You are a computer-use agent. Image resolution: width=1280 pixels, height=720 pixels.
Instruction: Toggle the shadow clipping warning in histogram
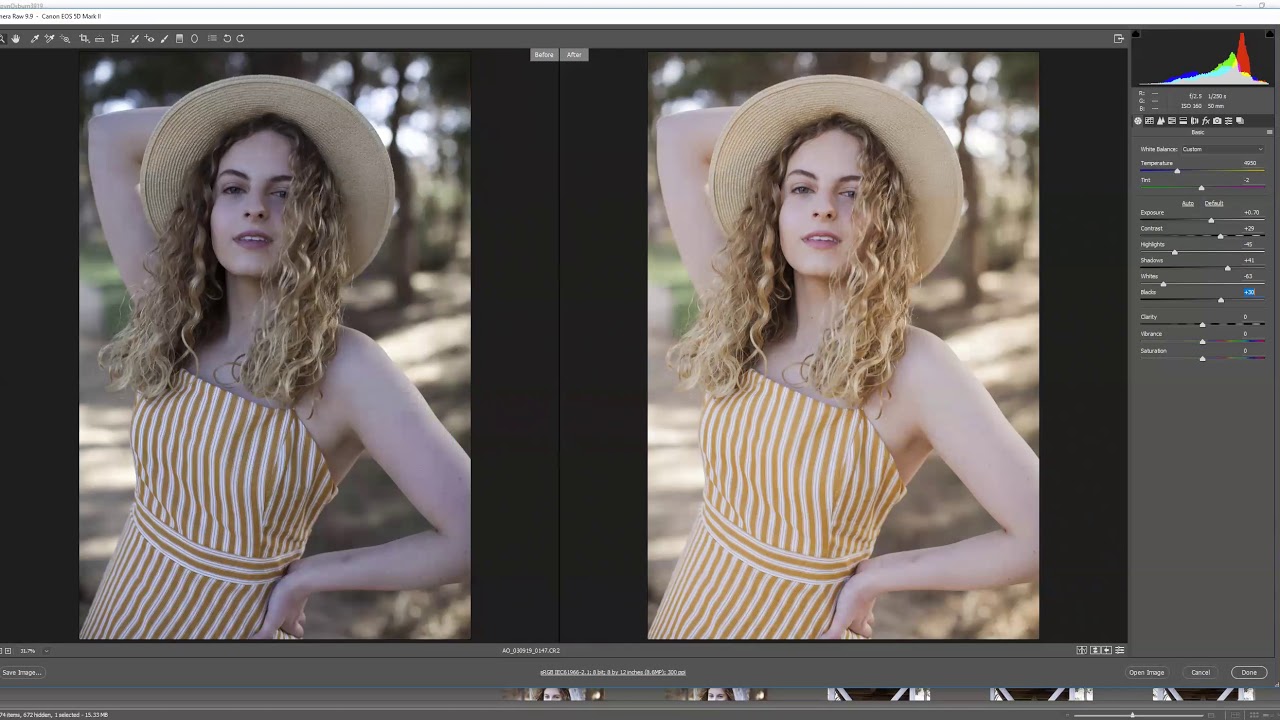(1135, 34)
